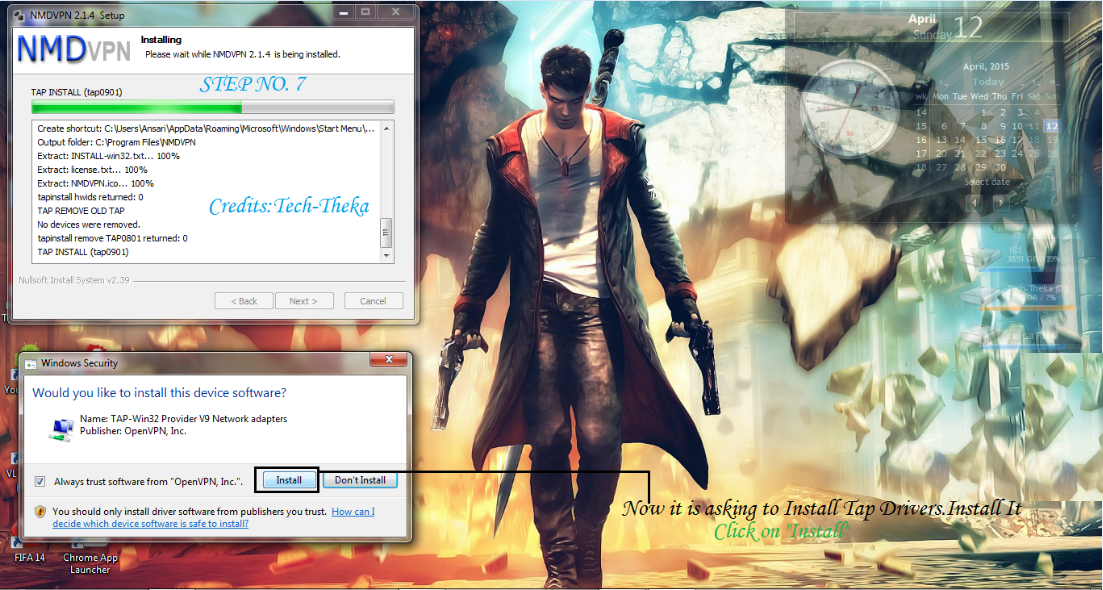Uncheck Always trust software from OpenVPN, Inc.
The width and height of the screenshot is (1103, 590).
tap(39, 482)
